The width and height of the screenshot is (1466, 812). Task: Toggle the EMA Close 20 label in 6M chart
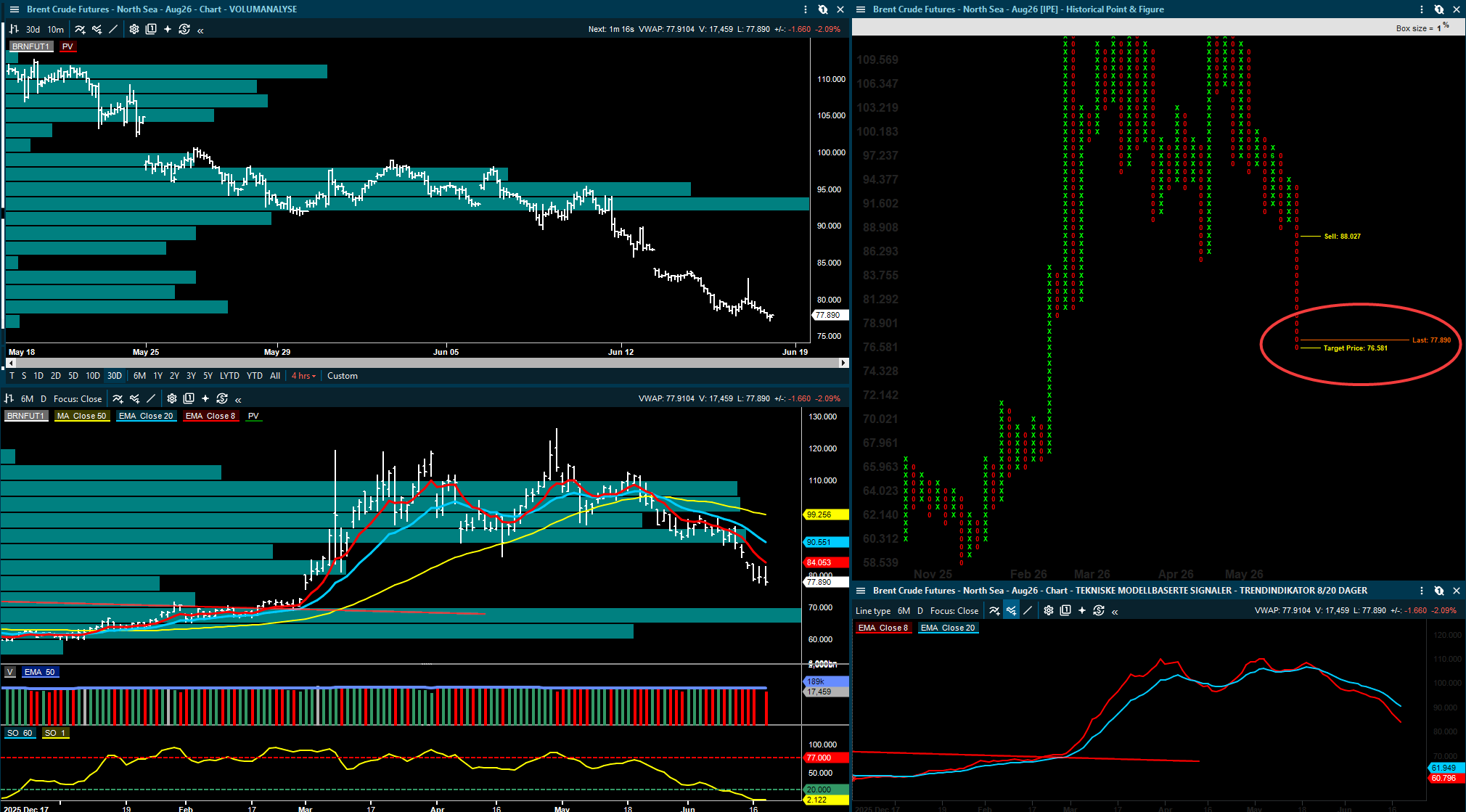click(x=146, y=416)
